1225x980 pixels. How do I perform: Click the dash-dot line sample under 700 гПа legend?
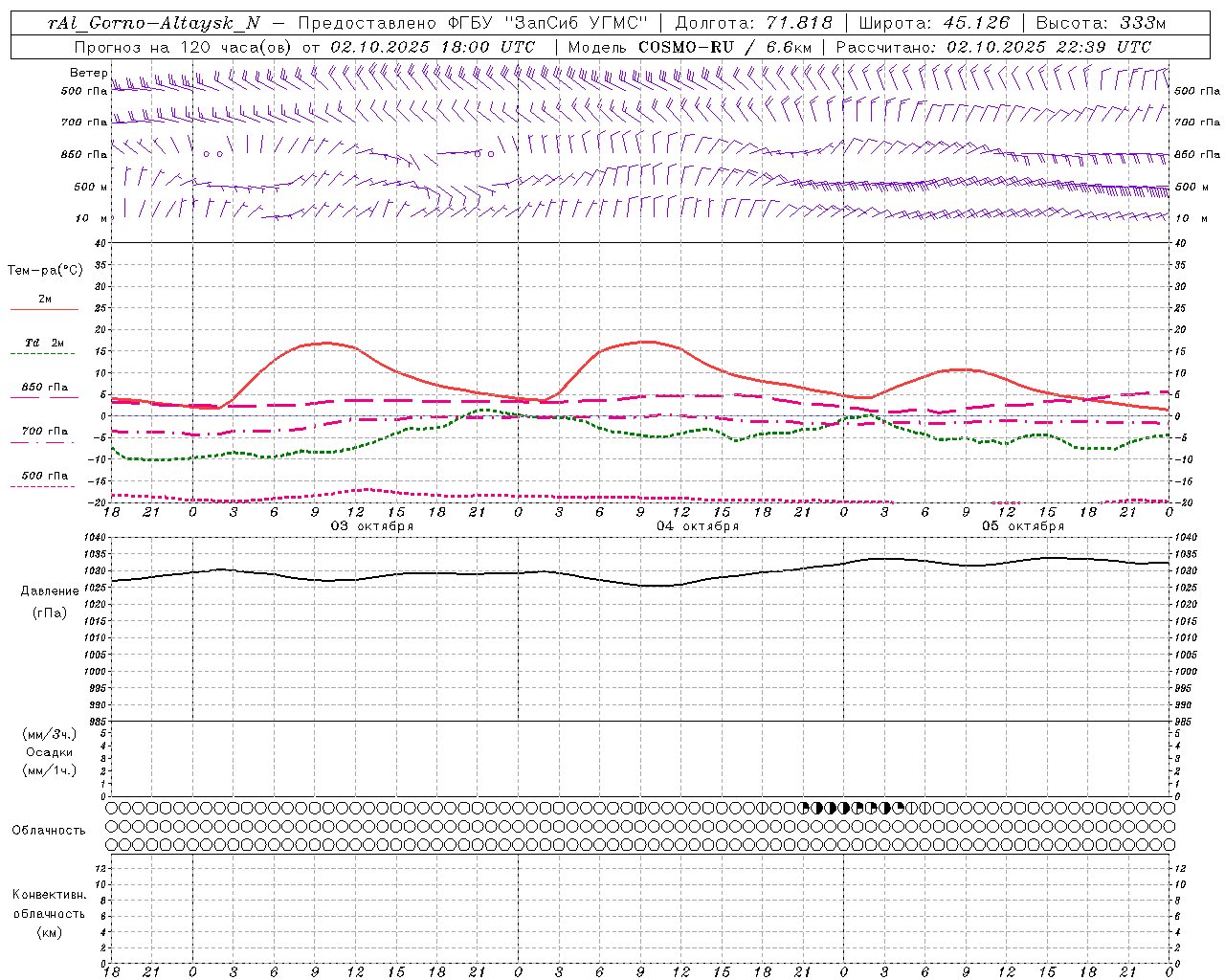coord(43,442)
